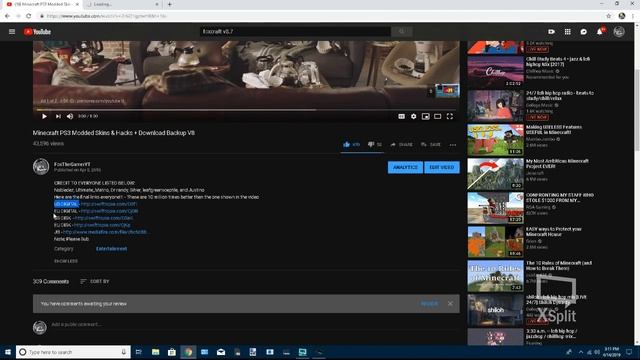
Task: Reload the page in Chrome
Action: coord(29,16)
